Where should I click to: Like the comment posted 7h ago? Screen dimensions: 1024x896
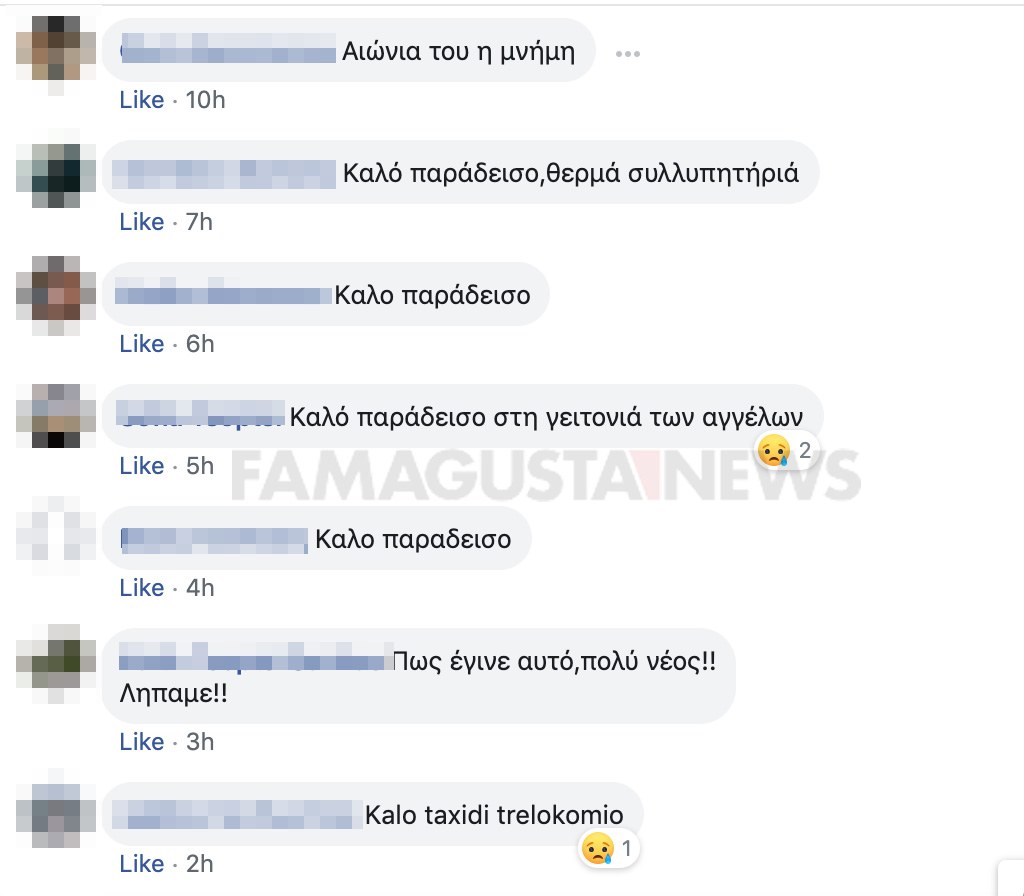(142, 222)
